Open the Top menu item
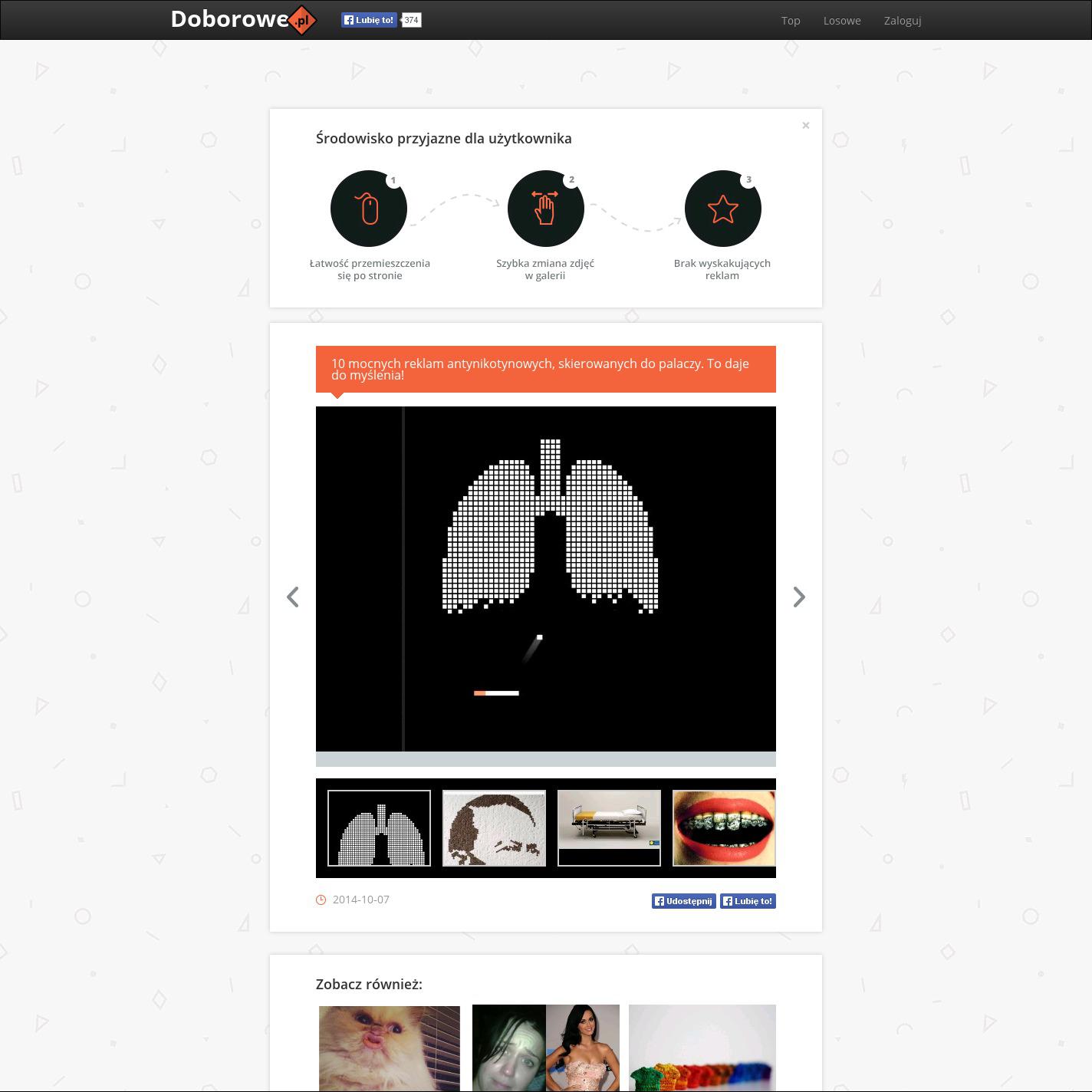Viewport: 1092px width, 1092px height. pyautogui.click(x=791, y=21)
